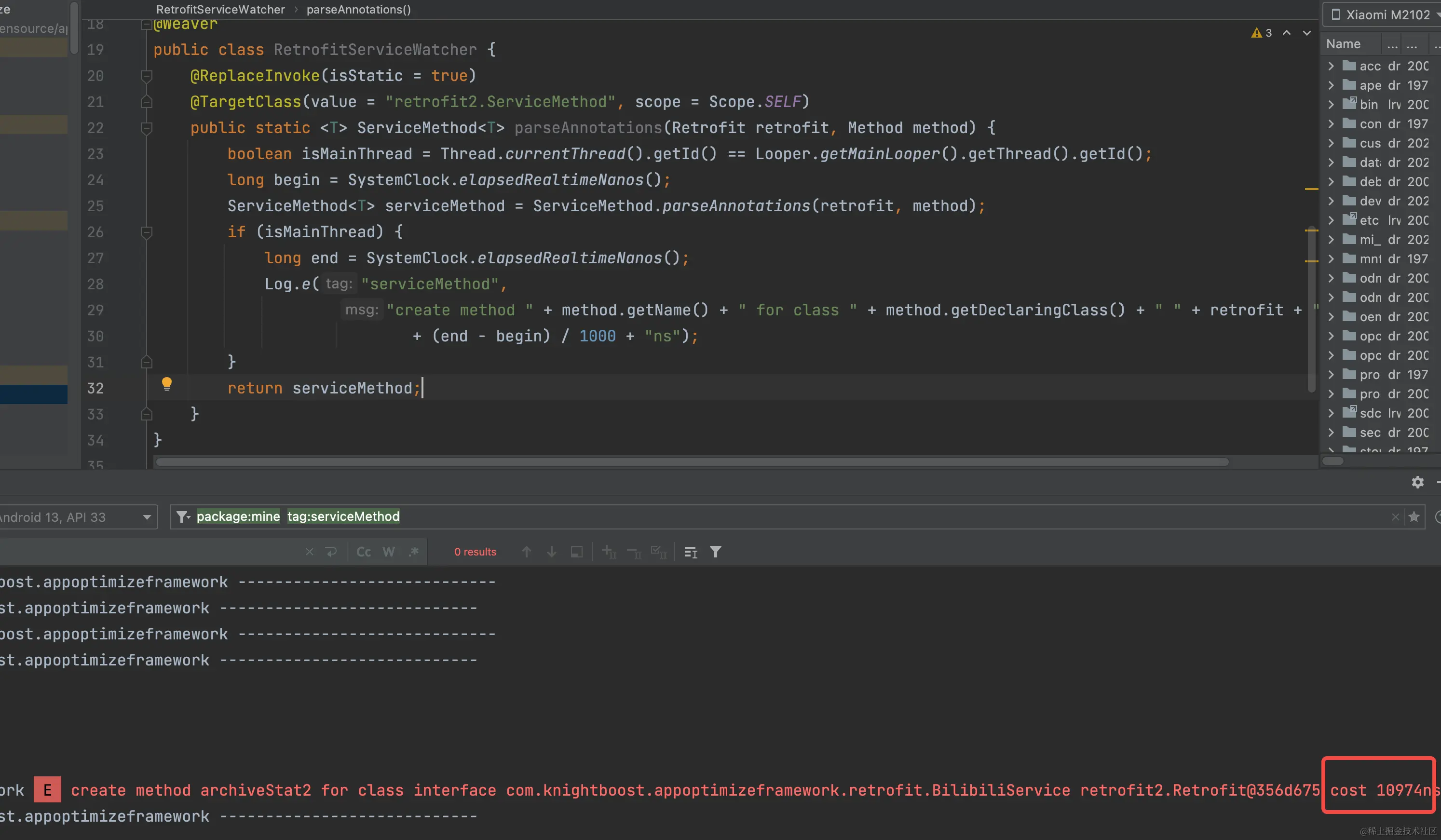
Task: Expand the etc folder in file tree
Action: tap(1332, 220)
